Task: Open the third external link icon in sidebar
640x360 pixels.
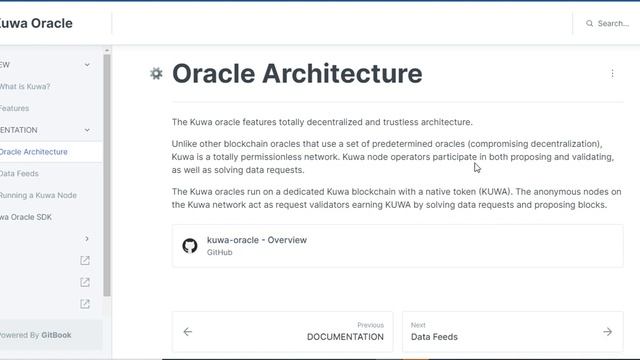Action: pyautogui.click(x=85, y=304)
